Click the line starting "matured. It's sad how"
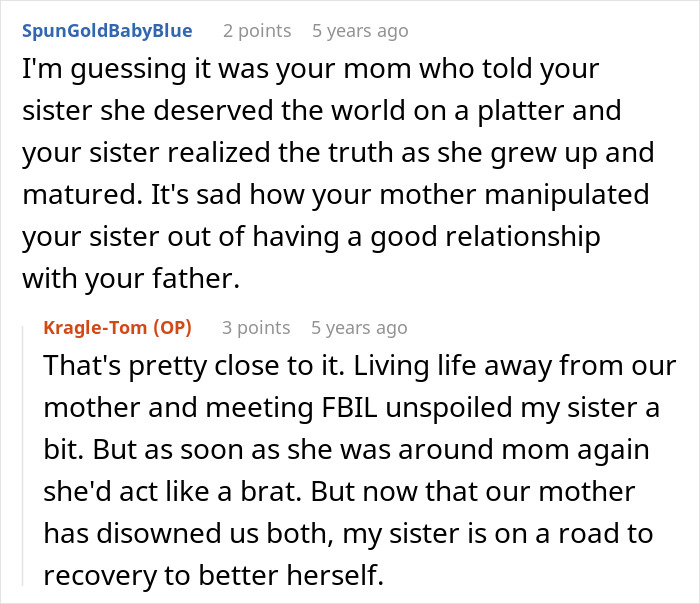This screenshot has width=700, height=604. pyautogui.click(x=336, y=195)
